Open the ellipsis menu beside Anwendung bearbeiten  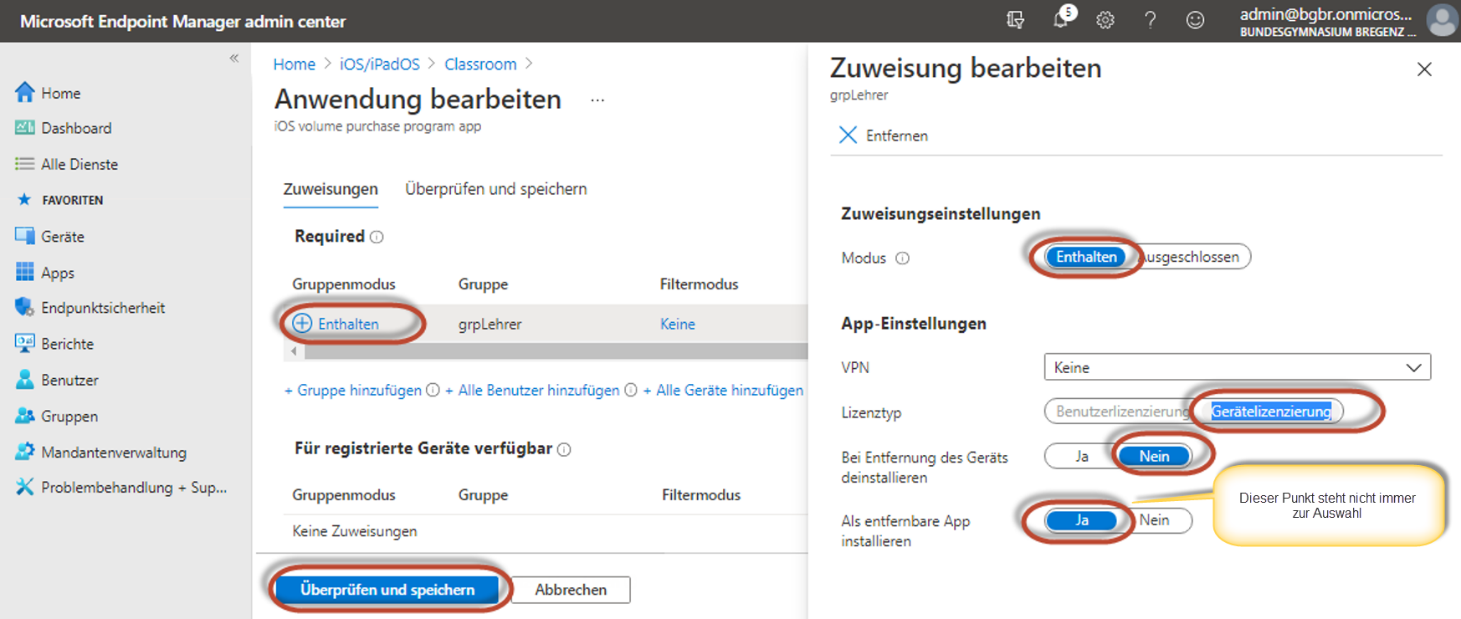[x=597, y=101]
